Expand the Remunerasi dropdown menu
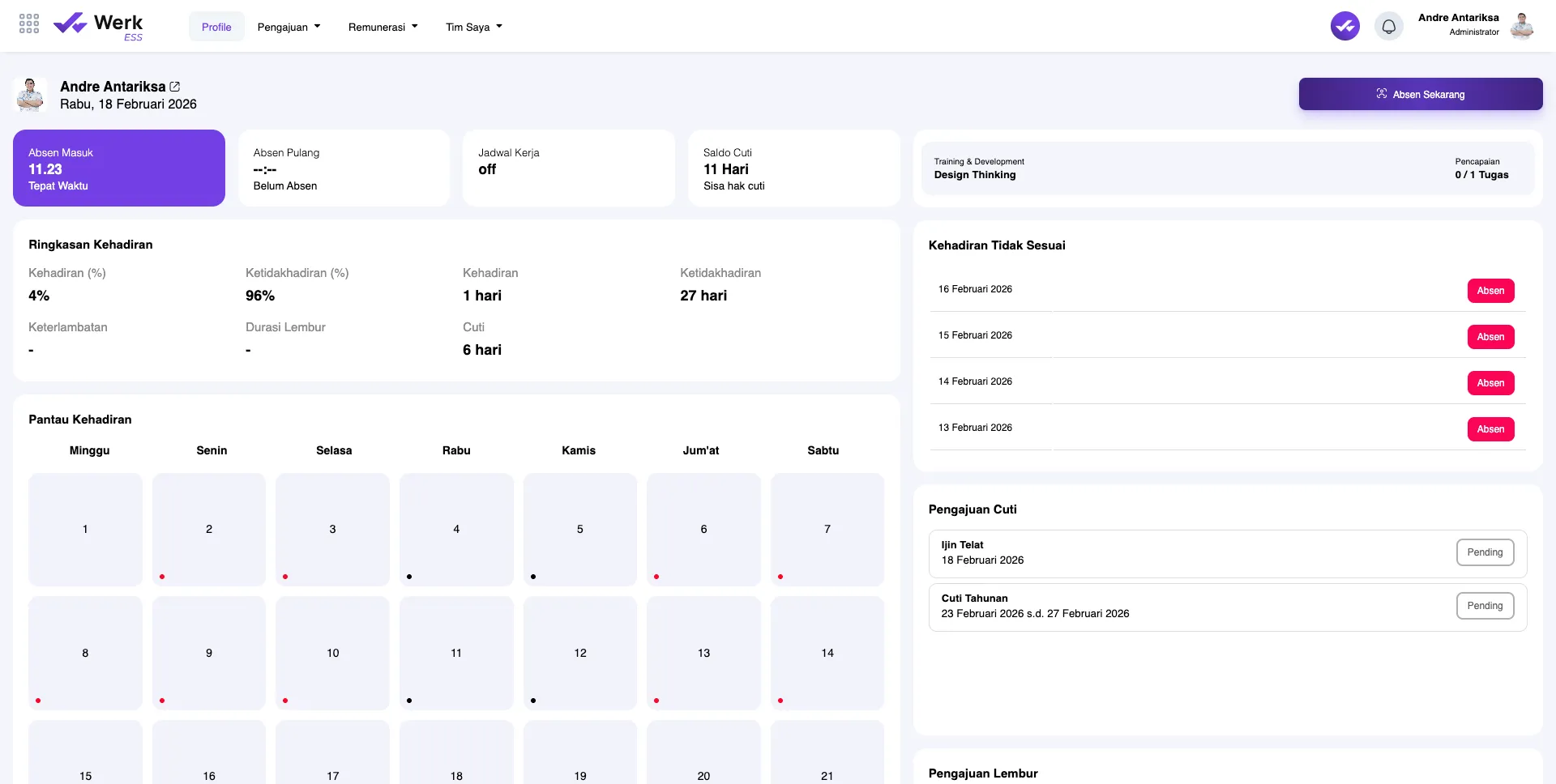 pos(383,27)
